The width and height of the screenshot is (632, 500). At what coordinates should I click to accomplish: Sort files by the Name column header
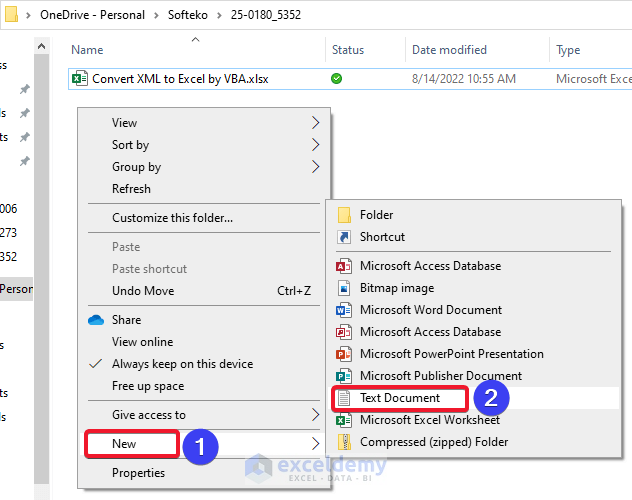point(88,50)
